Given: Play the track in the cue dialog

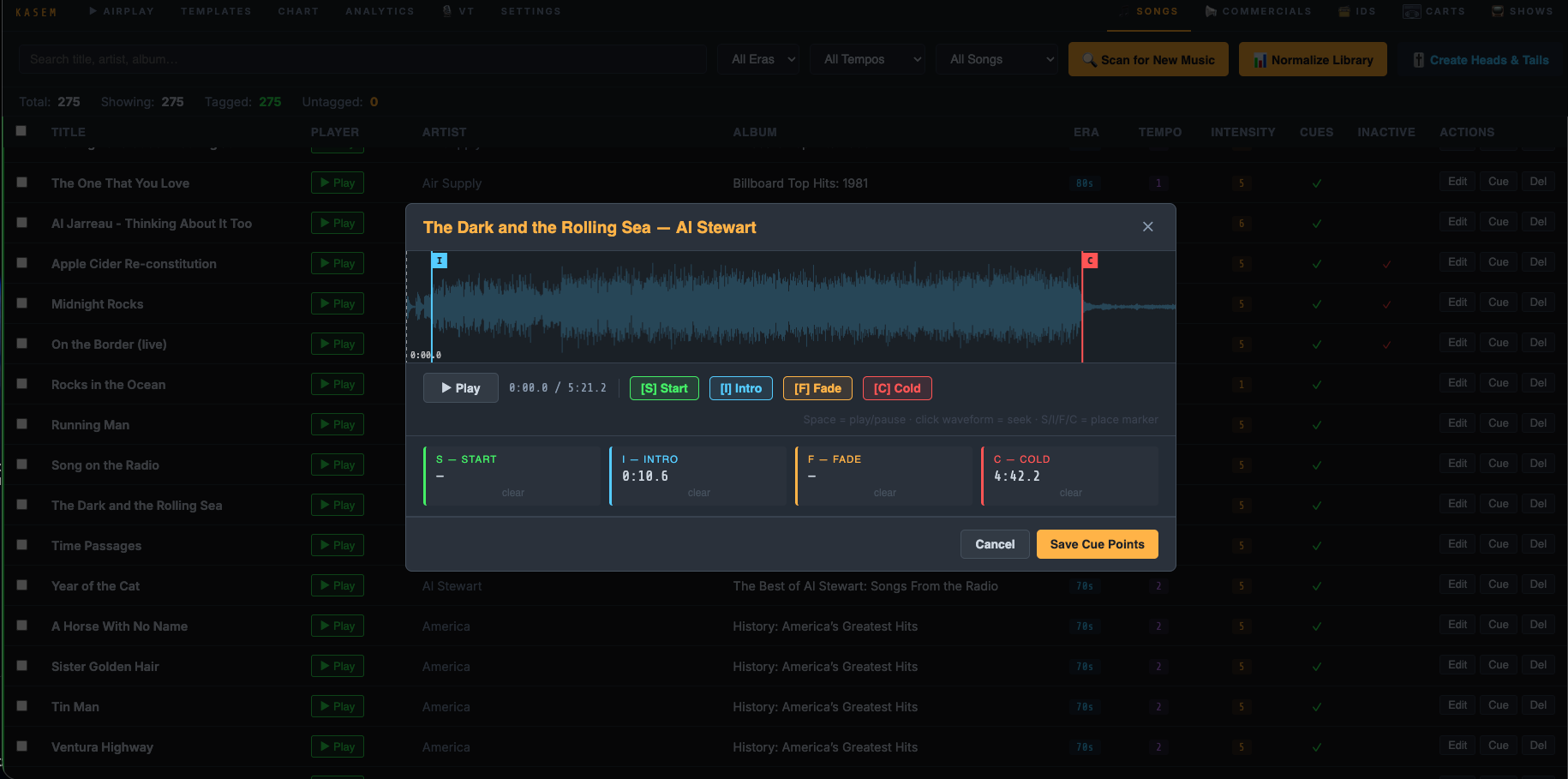Looking at the screenshot, I should (461, 388).
